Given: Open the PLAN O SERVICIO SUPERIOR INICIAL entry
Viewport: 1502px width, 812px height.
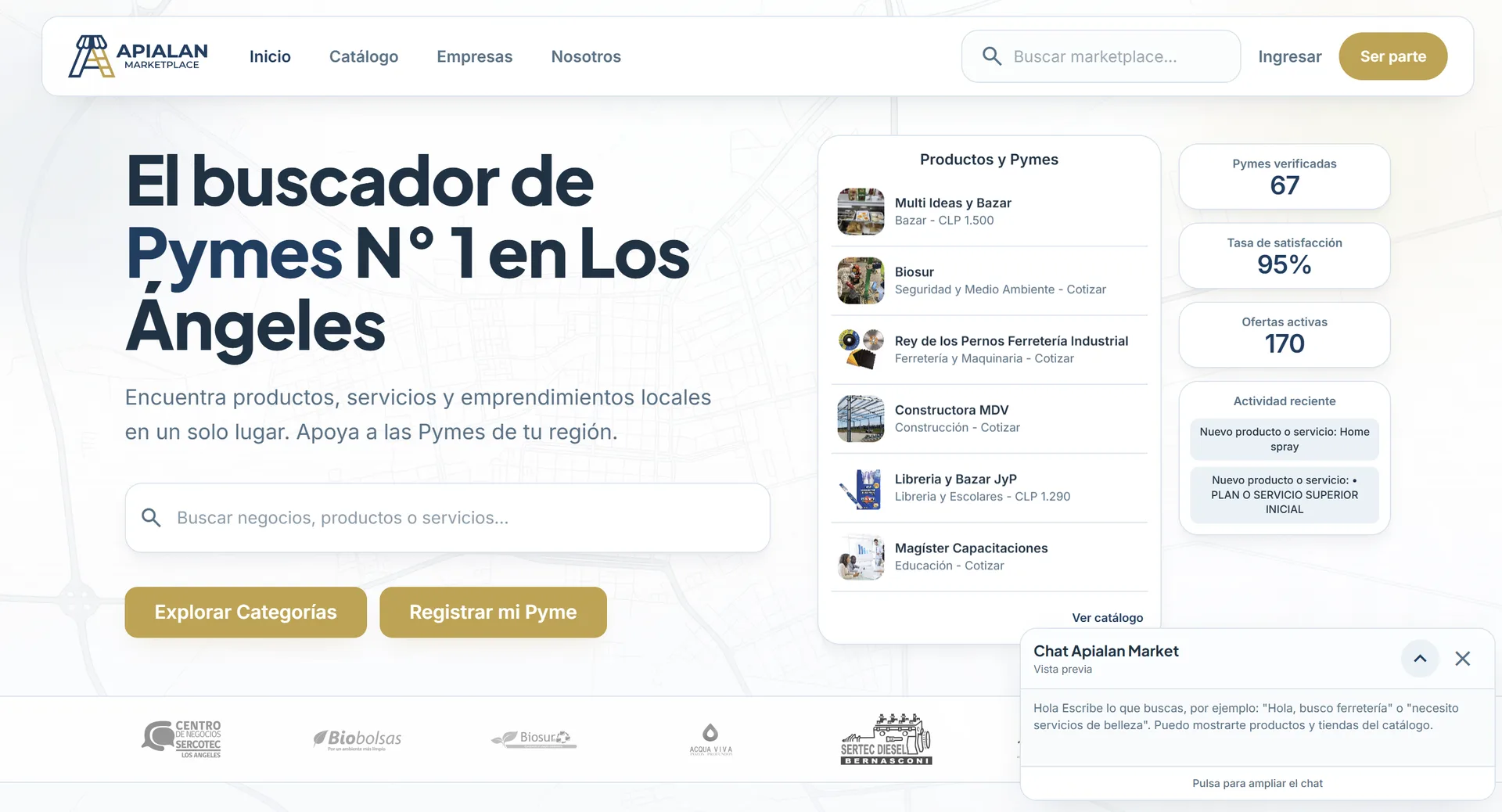Looking at the screenshot, I should tap(1285, 495).
